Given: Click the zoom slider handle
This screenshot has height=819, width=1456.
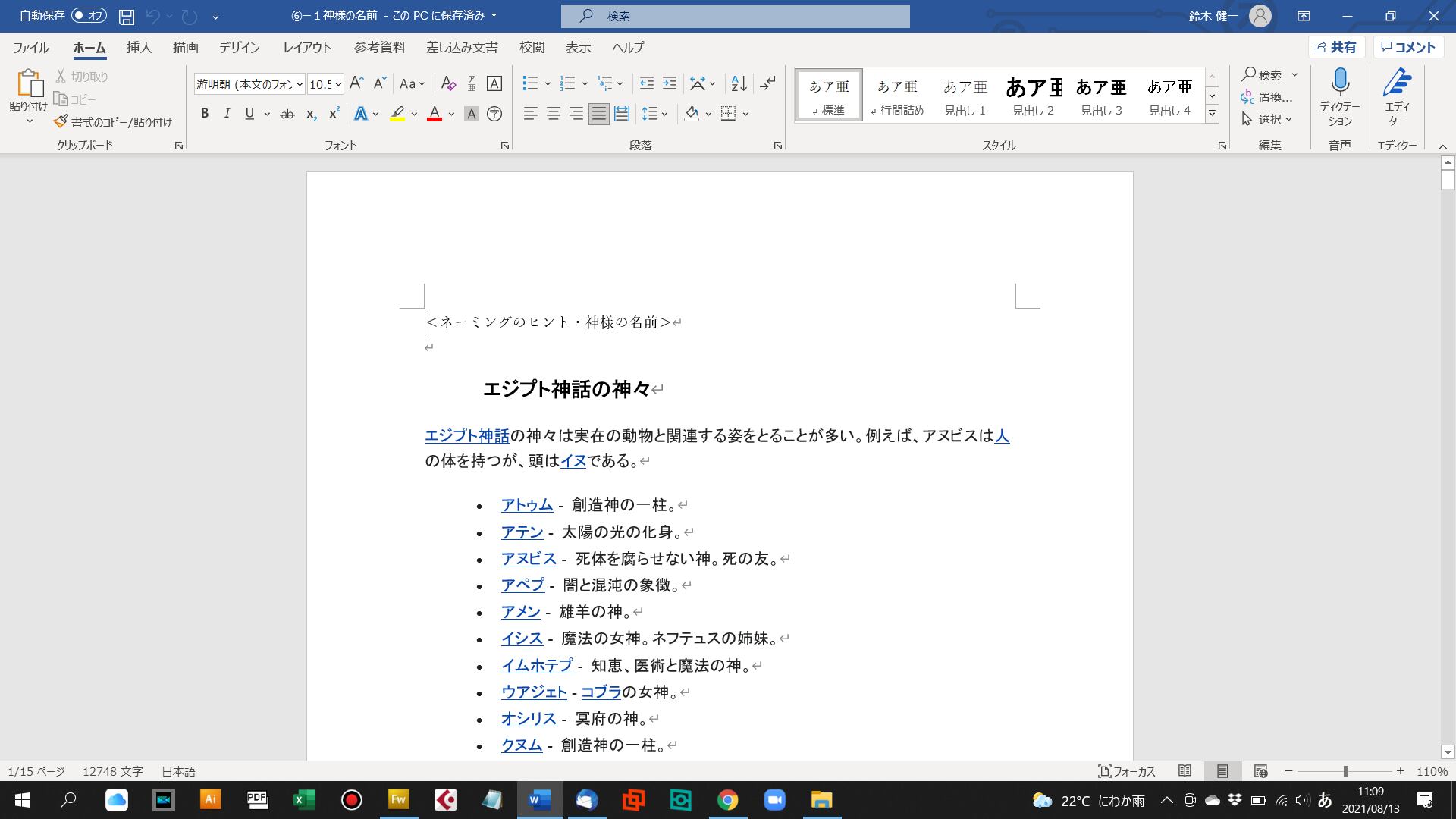Looking at the screenshot, I should click(1346, 771).
